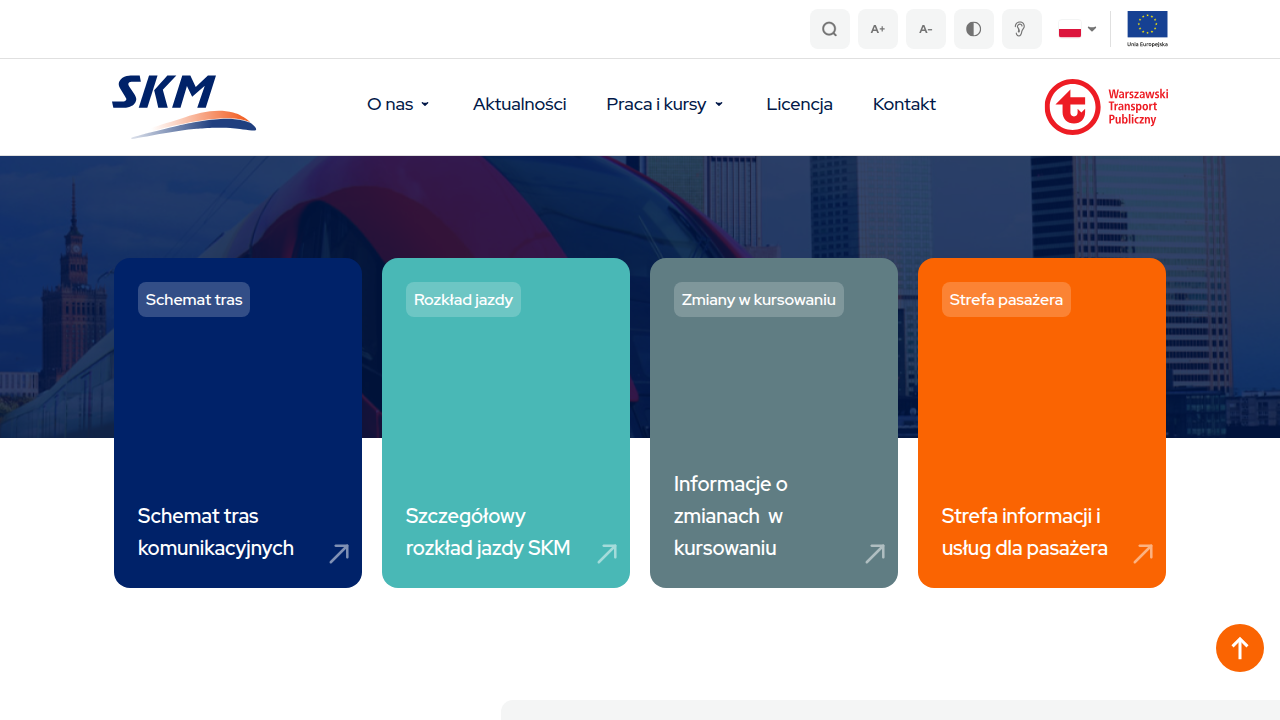Image resolution: width=1280 pixels, height=720 pixels.
Task: Click the hearing accessibility ear icon
Action: 1021,29
